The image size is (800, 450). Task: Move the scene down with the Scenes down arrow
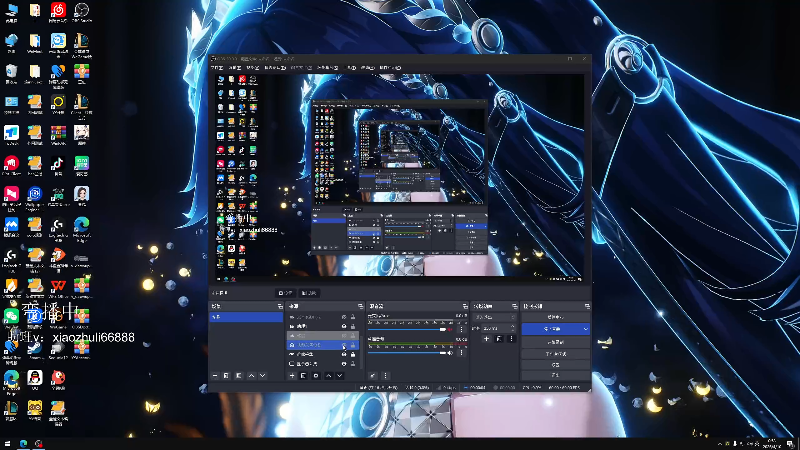click(262, 376)
